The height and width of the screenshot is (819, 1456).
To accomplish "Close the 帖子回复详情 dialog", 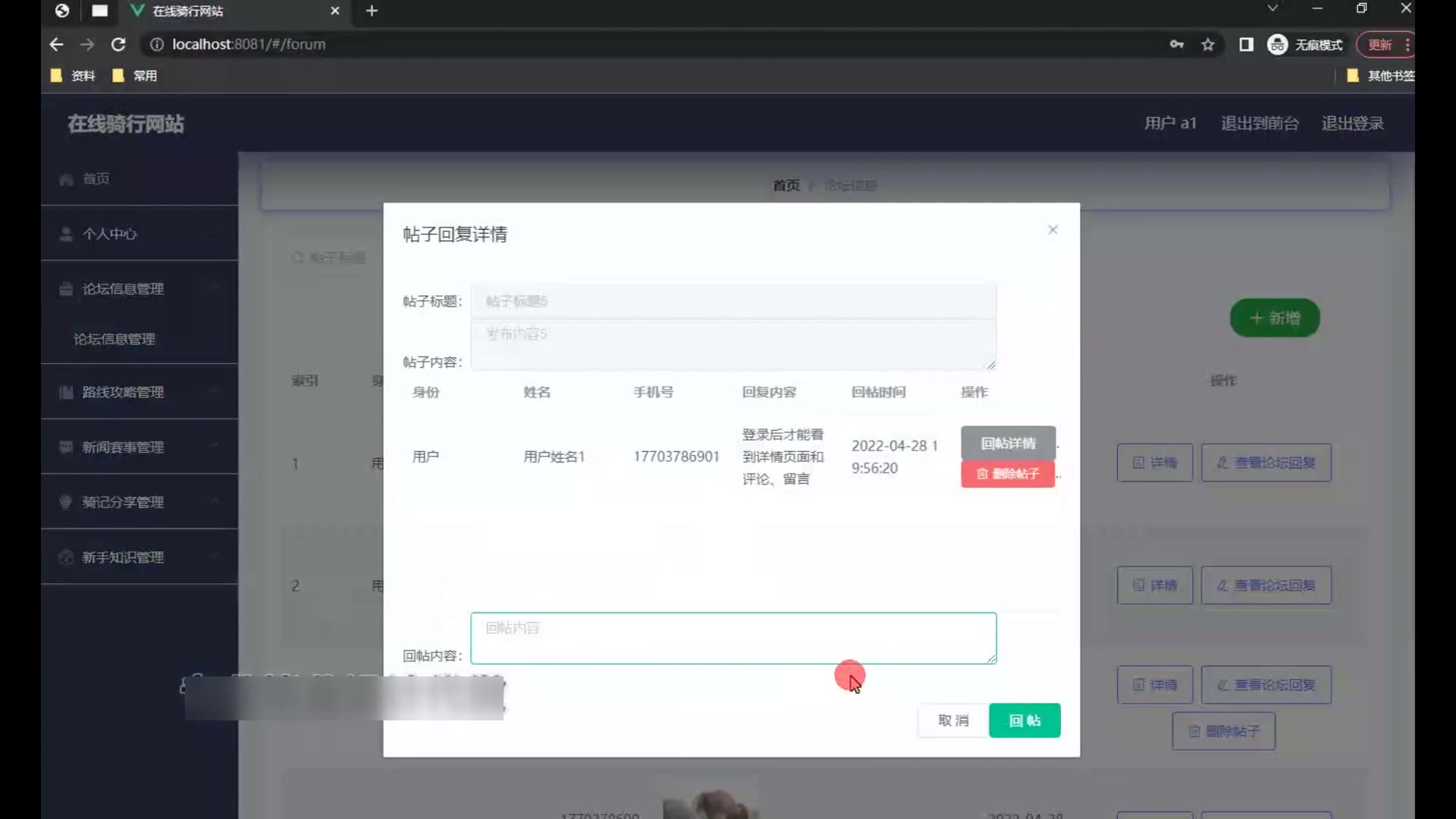I will point(1053,230).
